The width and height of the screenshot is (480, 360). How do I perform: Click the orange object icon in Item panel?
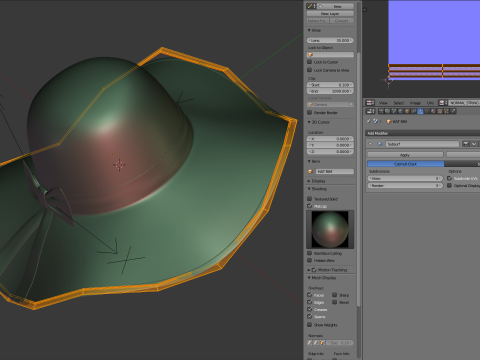click(310, 171)
